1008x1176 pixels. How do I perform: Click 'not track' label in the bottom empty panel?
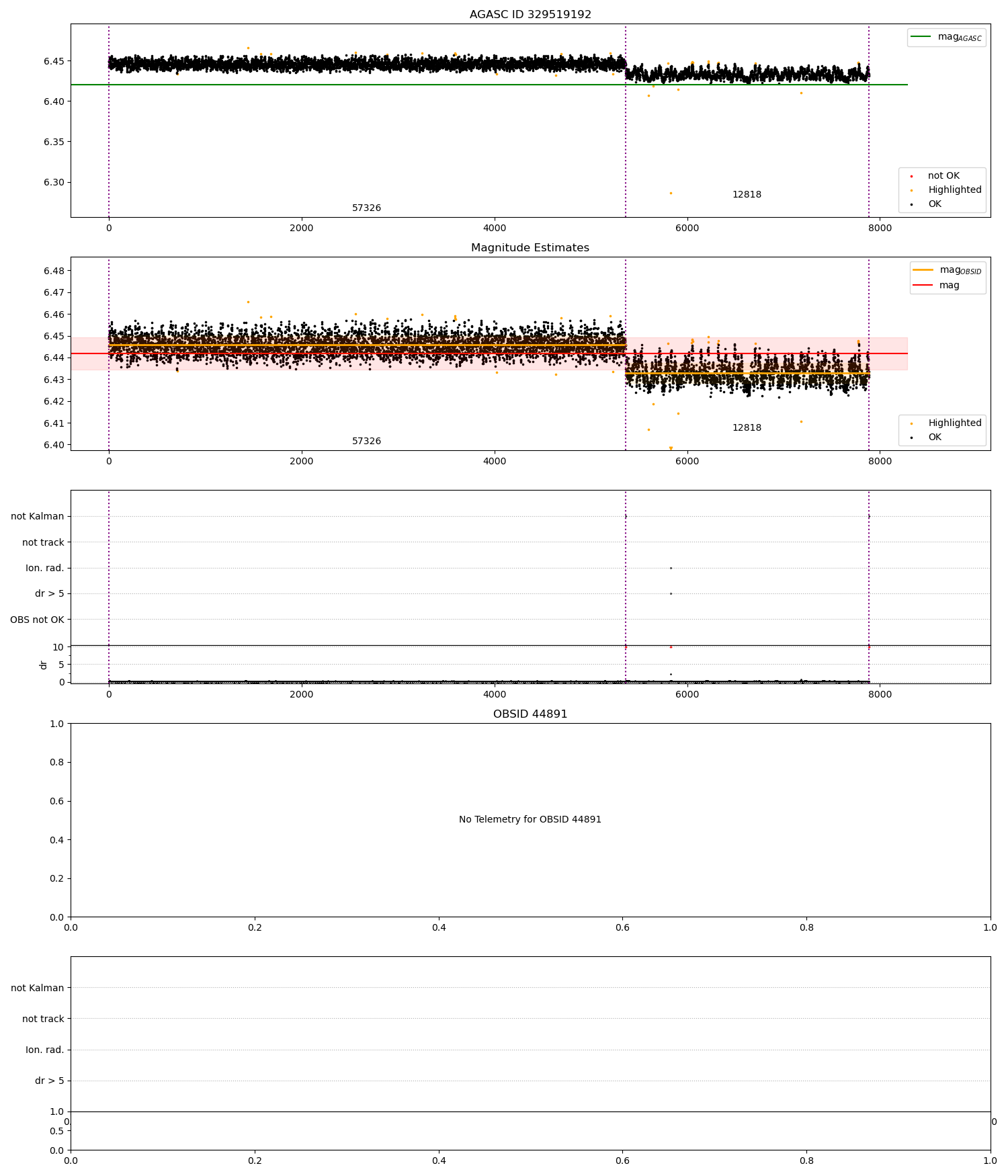click(x=43, y=1019)
